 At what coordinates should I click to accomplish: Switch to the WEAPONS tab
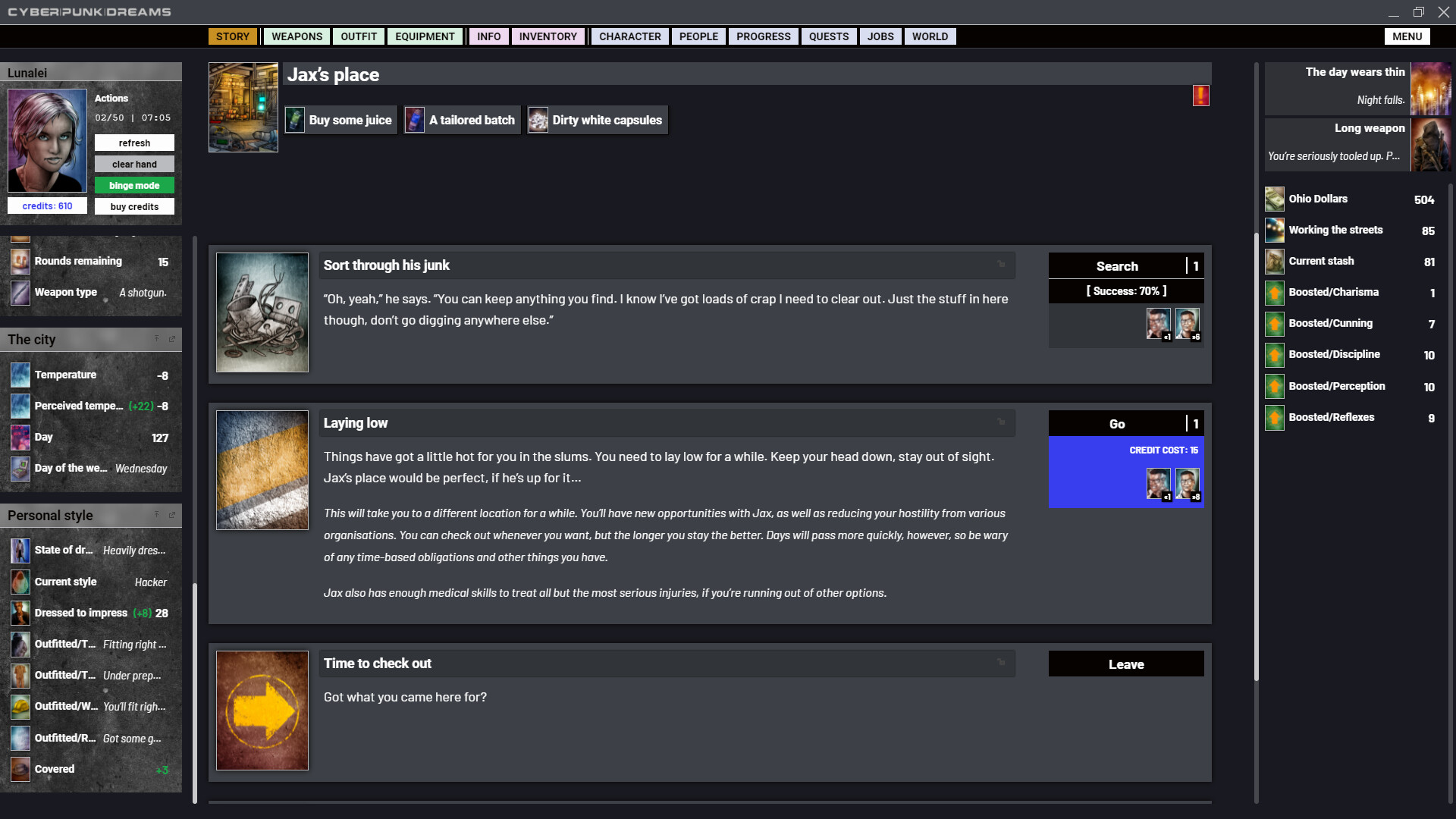(x=296, y=36)
